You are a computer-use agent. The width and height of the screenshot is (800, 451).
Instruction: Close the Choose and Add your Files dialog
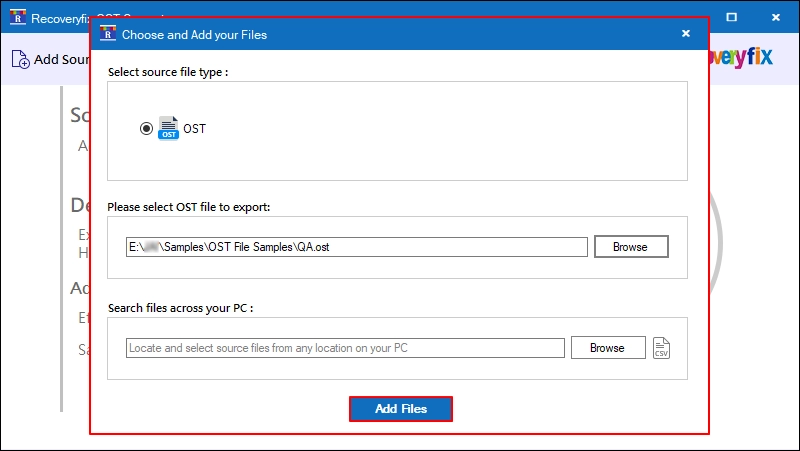tap(686, 33)
